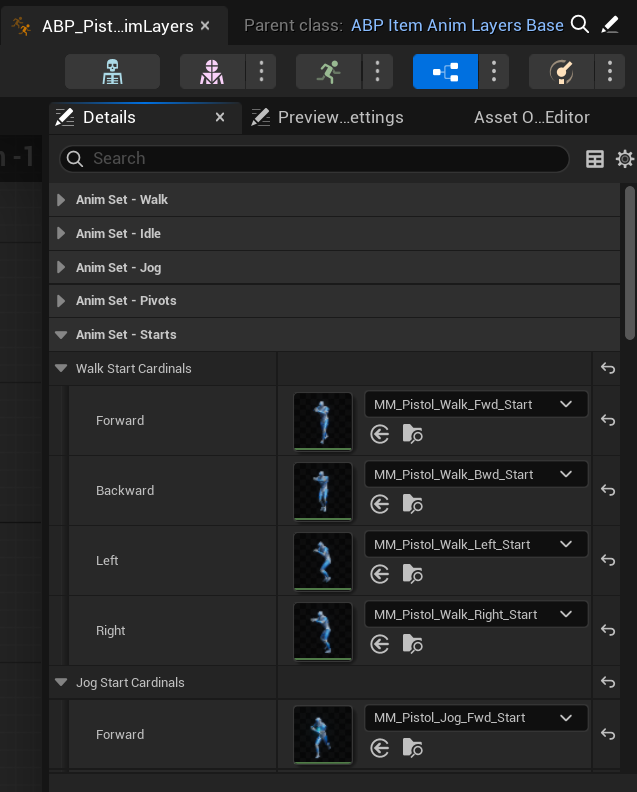Viewport: 637px width, 792px height.
Task: Reset Walk Right animation to default
Action: coord(608,630)
